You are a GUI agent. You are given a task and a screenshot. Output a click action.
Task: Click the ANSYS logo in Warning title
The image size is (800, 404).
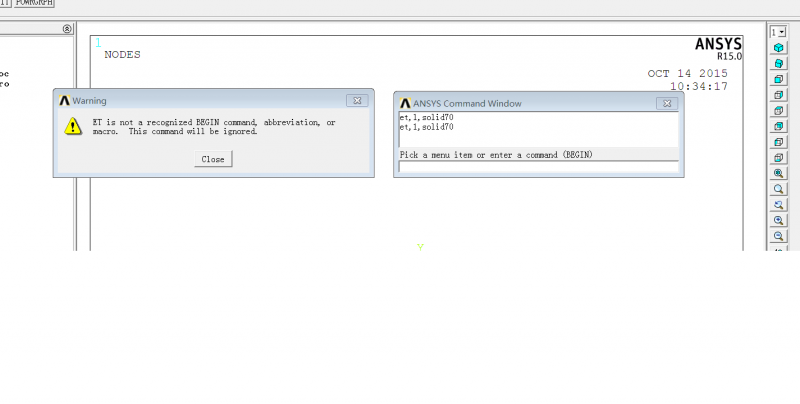[x=64, y=100]
